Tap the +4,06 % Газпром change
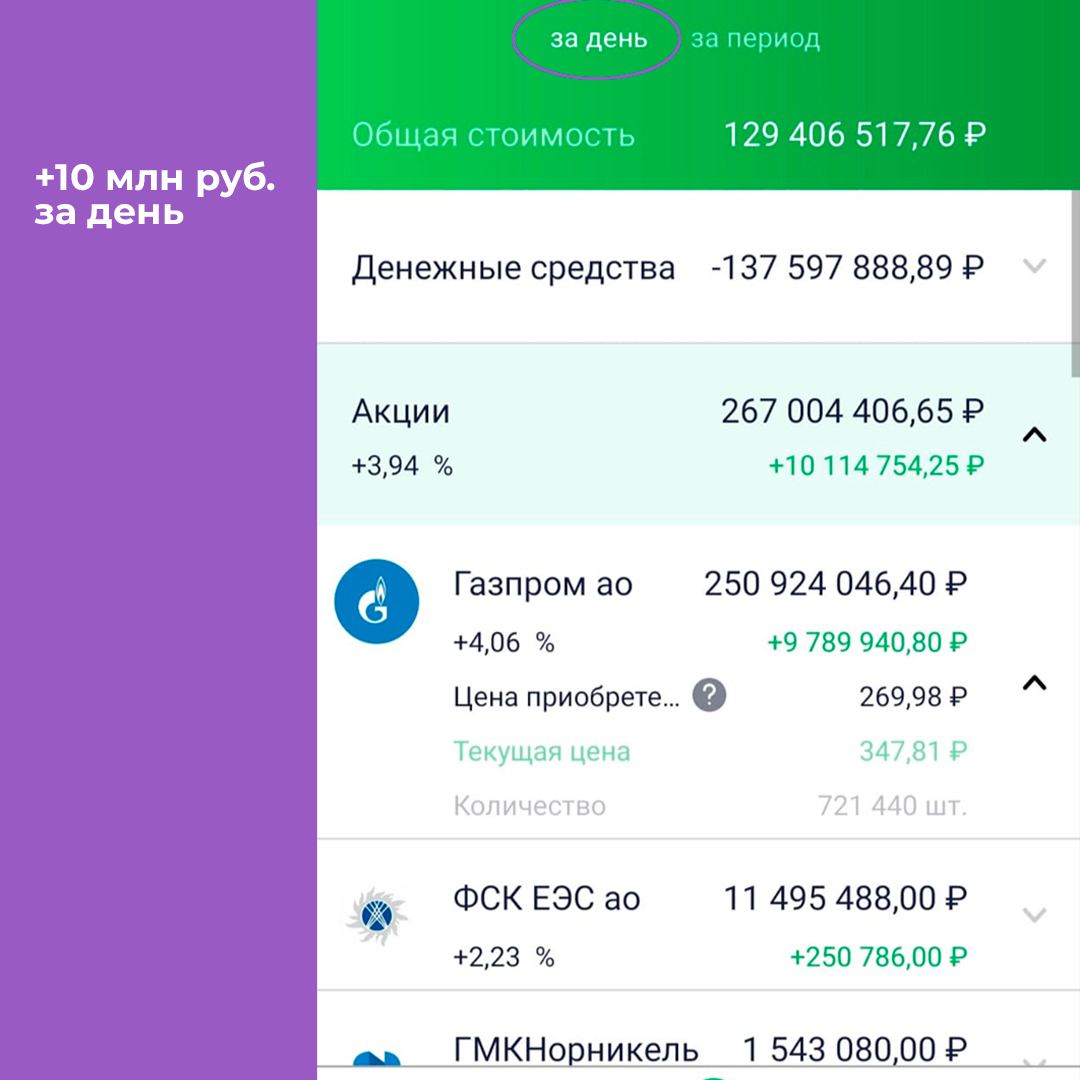This screenshot has width=1080, height=1080. tap(503, 643)
